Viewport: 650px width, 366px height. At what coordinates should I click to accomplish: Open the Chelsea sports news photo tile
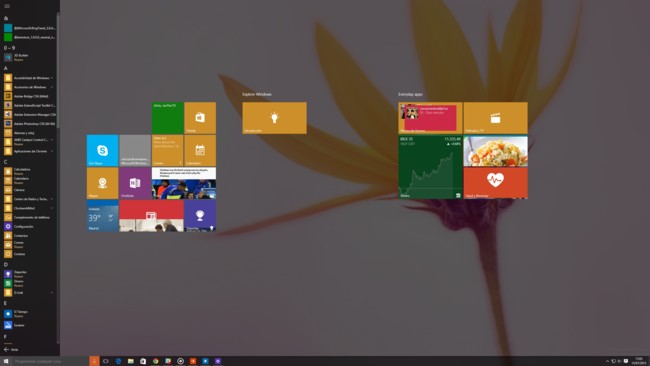tap(184, 183)
